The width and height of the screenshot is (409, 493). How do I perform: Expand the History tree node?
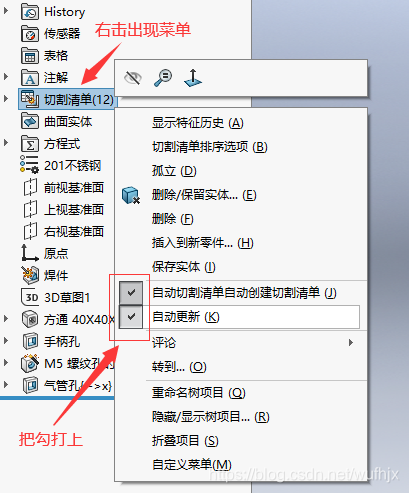tap(6, 11)
